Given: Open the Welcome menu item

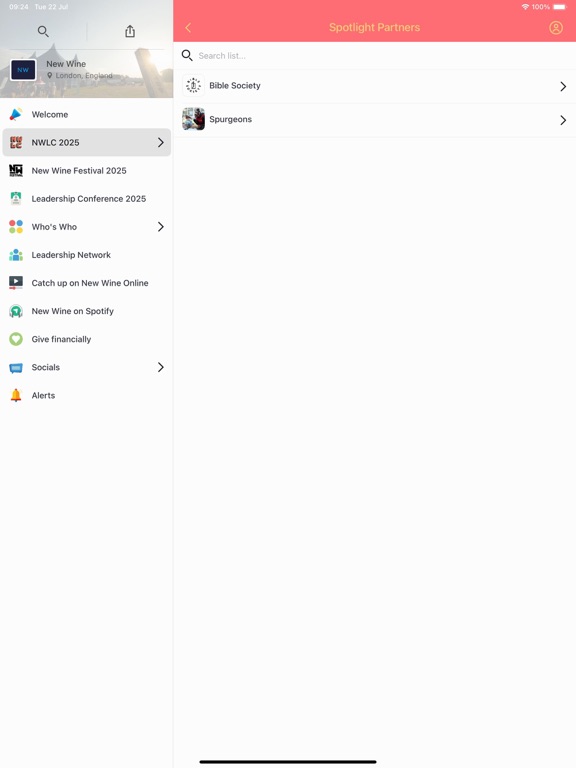Looking at the screenshot, I should point(87,114).
